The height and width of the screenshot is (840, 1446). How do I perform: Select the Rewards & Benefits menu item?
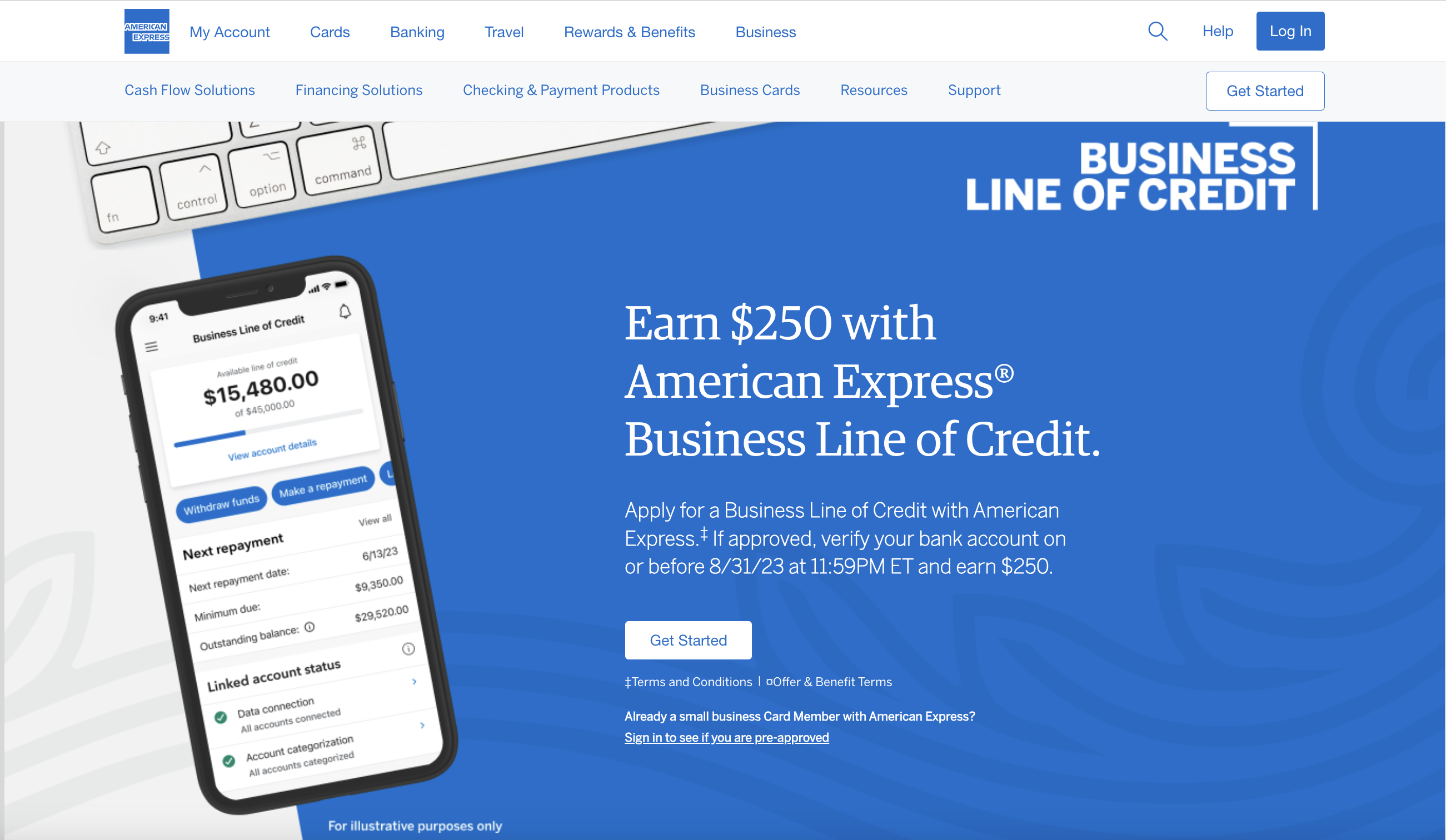629,31
